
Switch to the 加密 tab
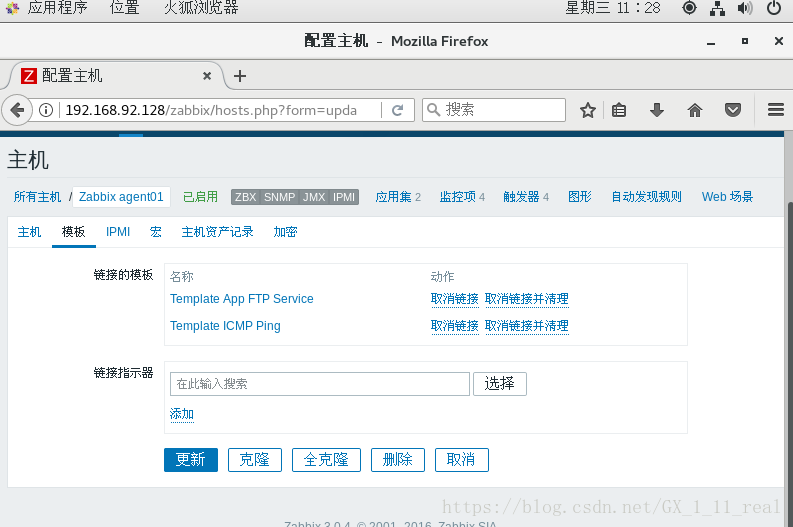tap(285, 232)
